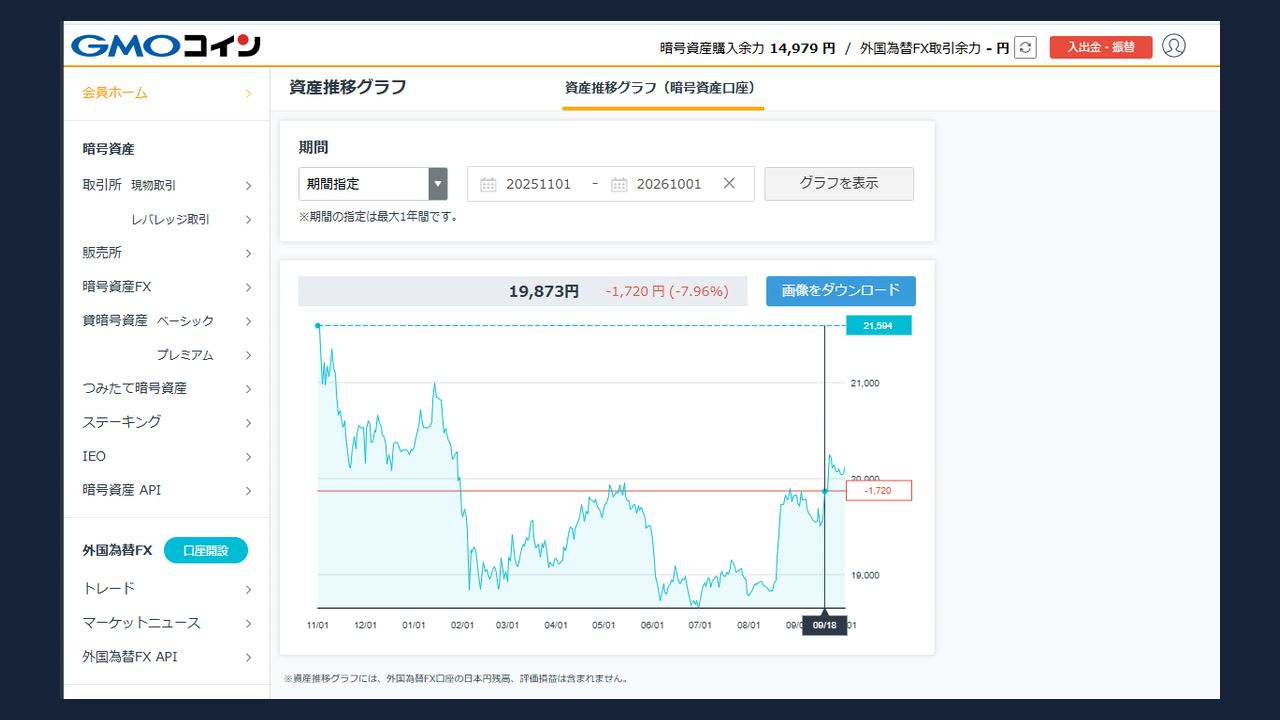Click the end date calendar icon

click(619, 184)
